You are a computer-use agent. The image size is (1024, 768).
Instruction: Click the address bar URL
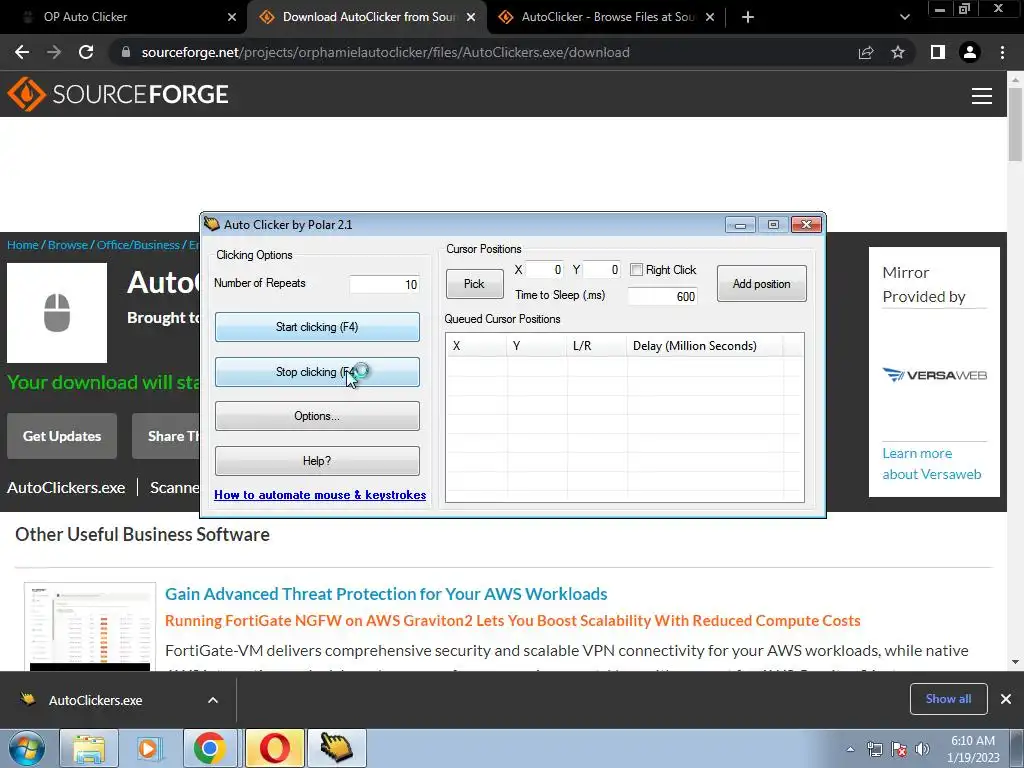point(385,52)
